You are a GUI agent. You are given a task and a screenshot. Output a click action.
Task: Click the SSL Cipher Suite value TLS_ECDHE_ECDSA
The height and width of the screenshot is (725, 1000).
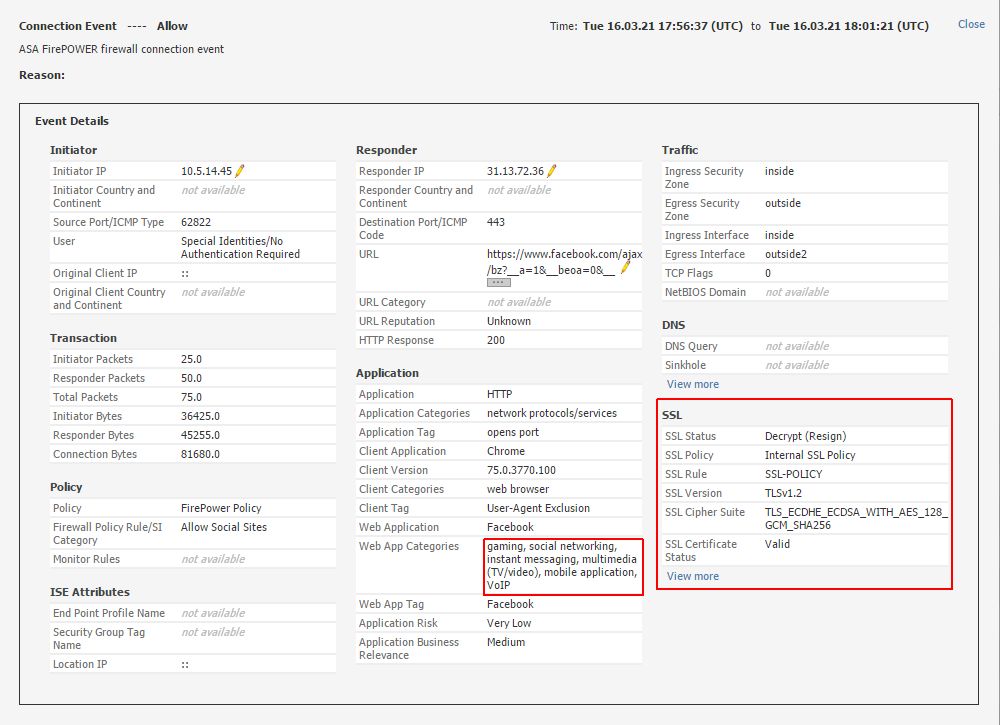tap(857, 518)
